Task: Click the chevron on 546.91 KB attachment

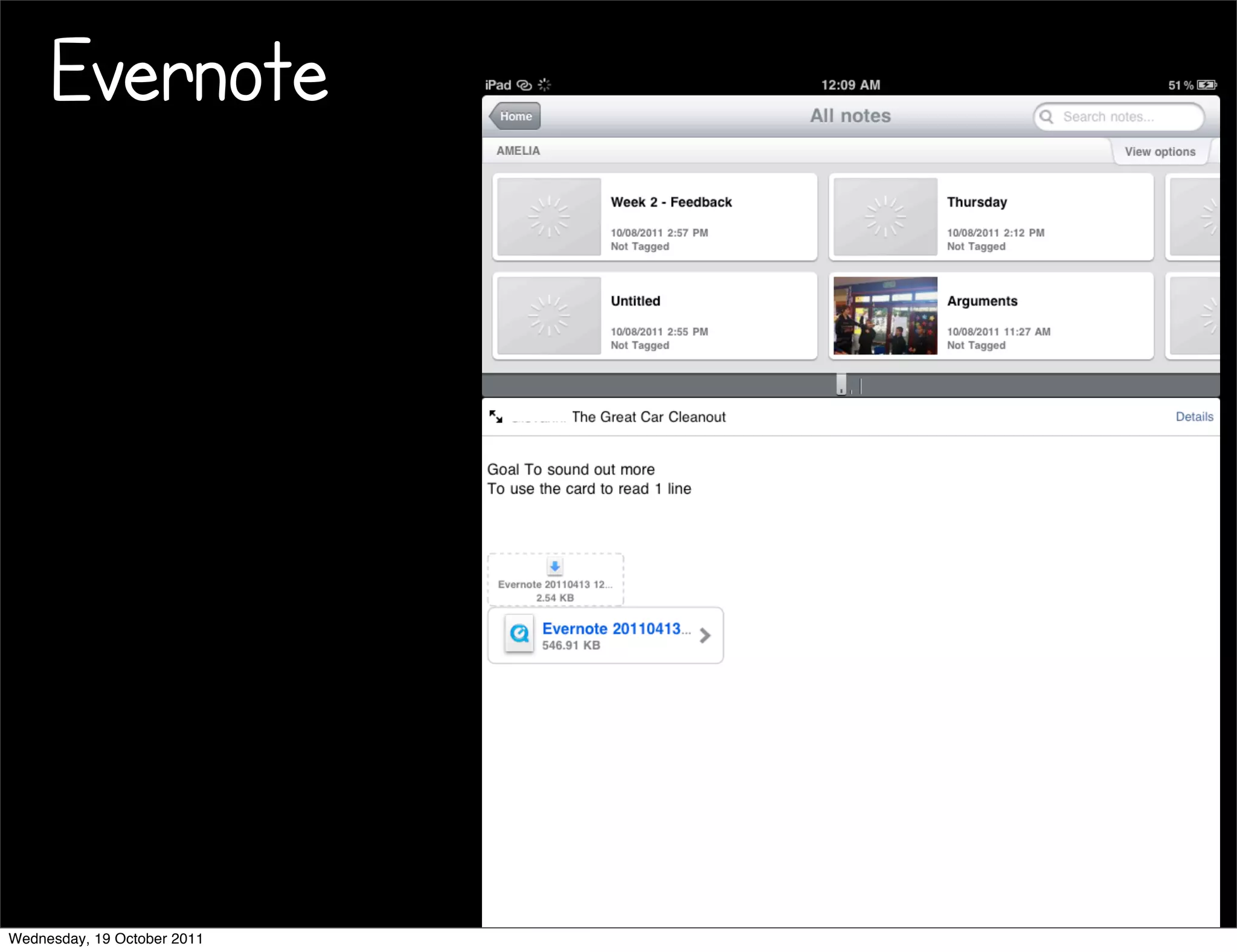Action: pos(705,635)
